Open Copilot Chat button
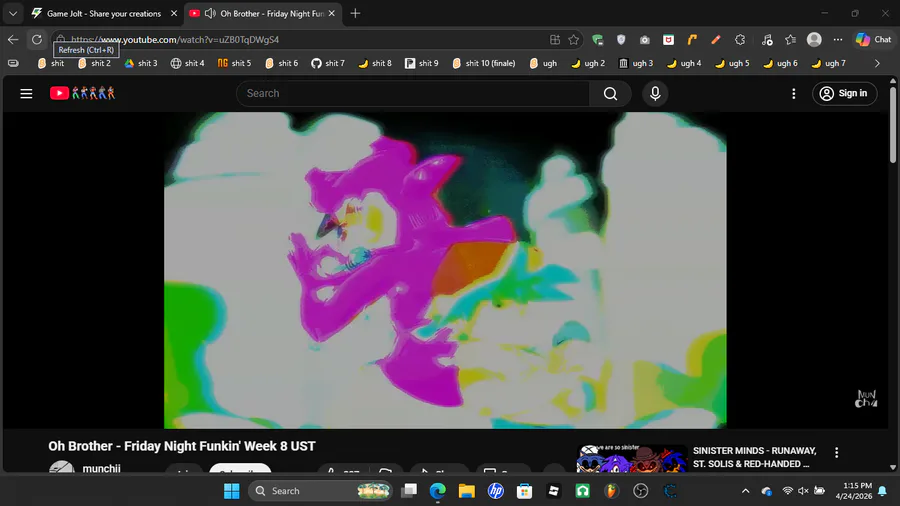 874,40
